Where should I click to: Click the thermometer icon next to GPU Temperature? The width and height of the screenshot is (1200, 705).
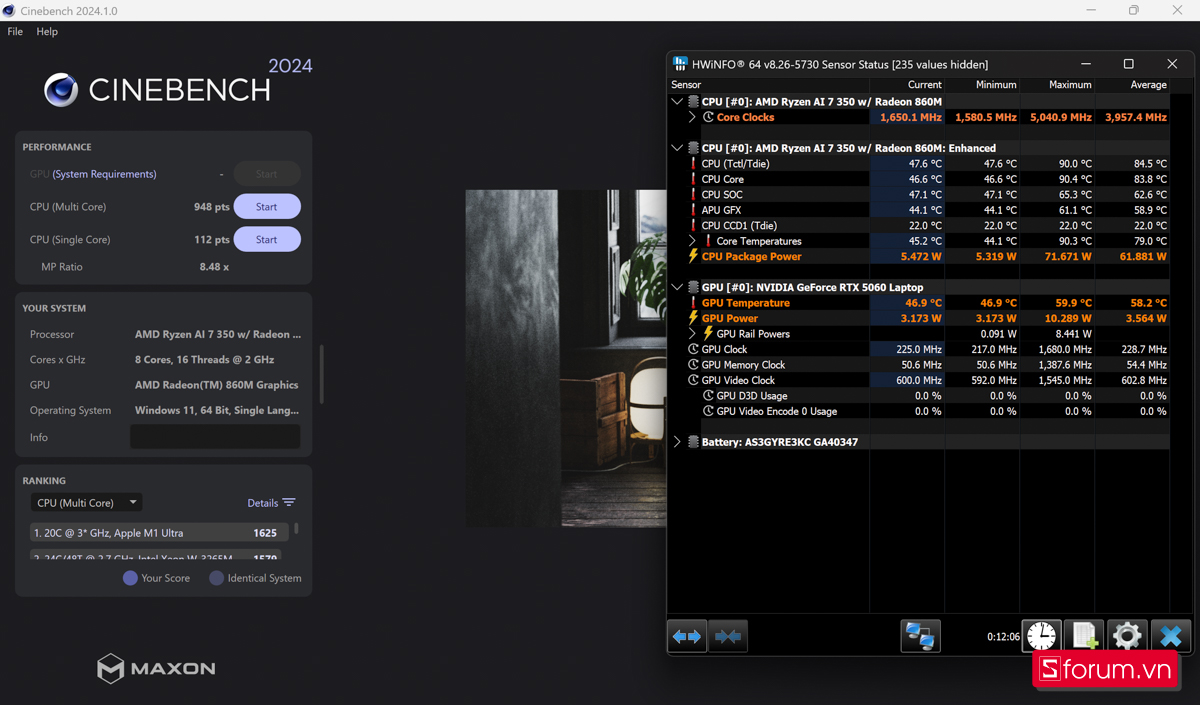pos(693,303)
